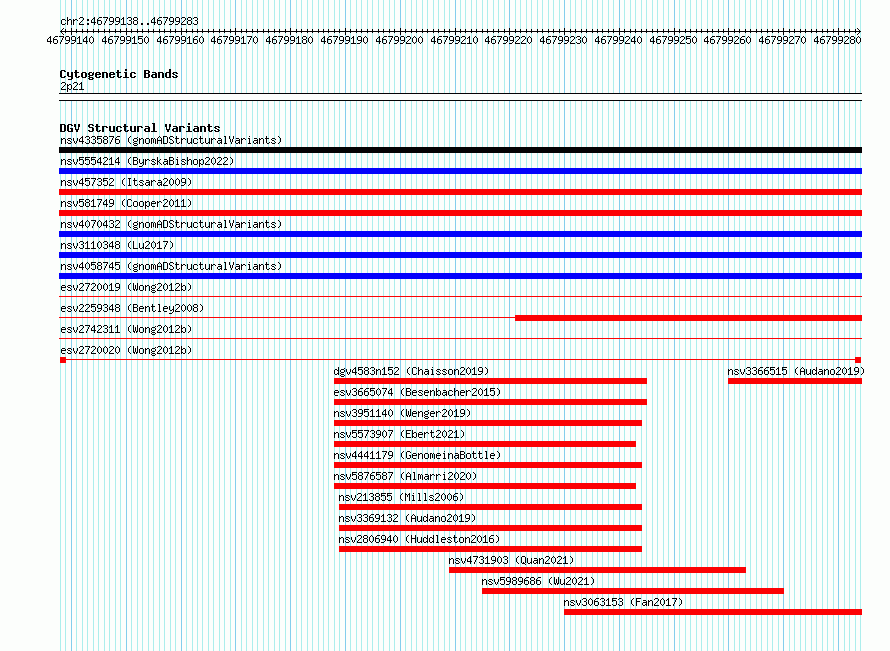Click ruler position 46799140
This screenshot has width=890, height=651.
pyautogui.click(x=70, y=40)
